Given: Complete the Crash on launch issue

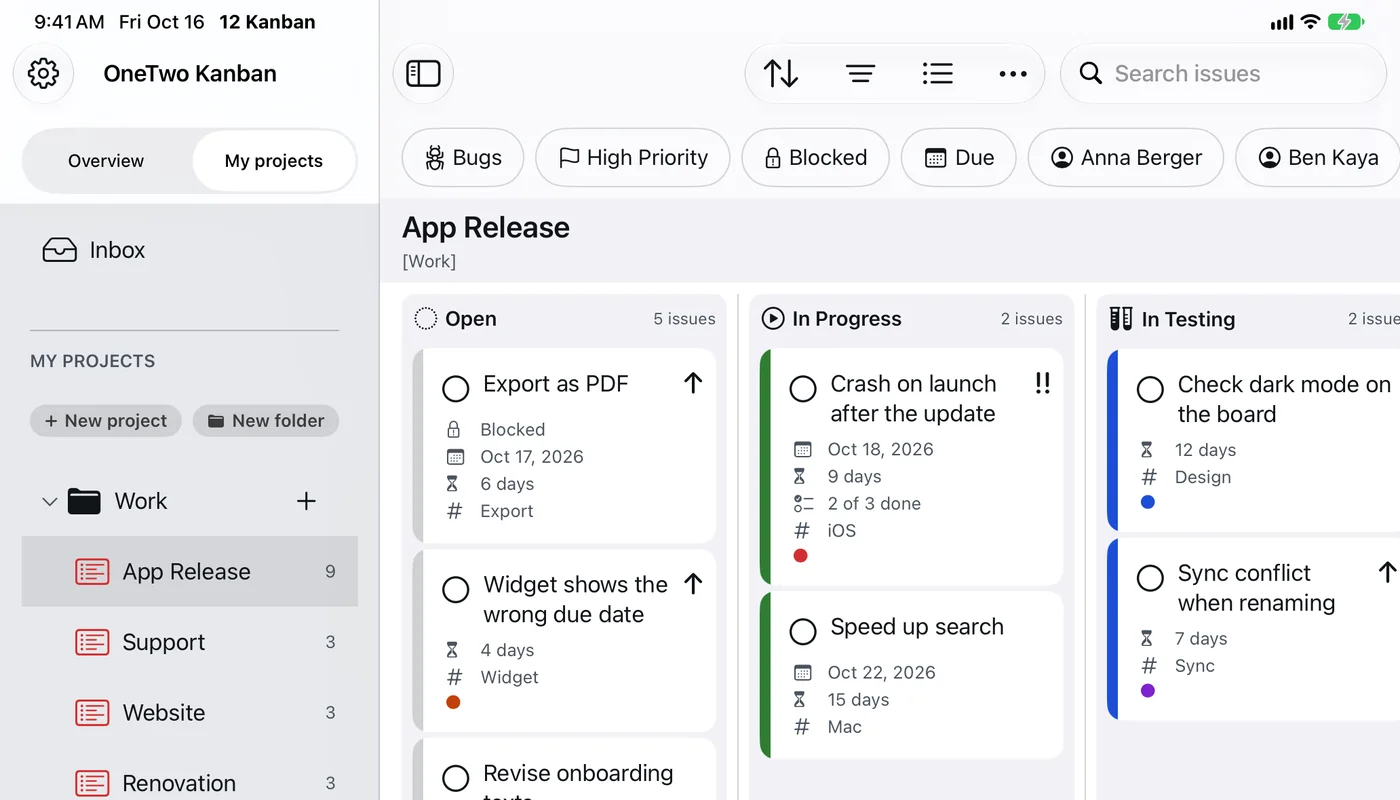Looking at the screenshot, I should coord(803,388).
